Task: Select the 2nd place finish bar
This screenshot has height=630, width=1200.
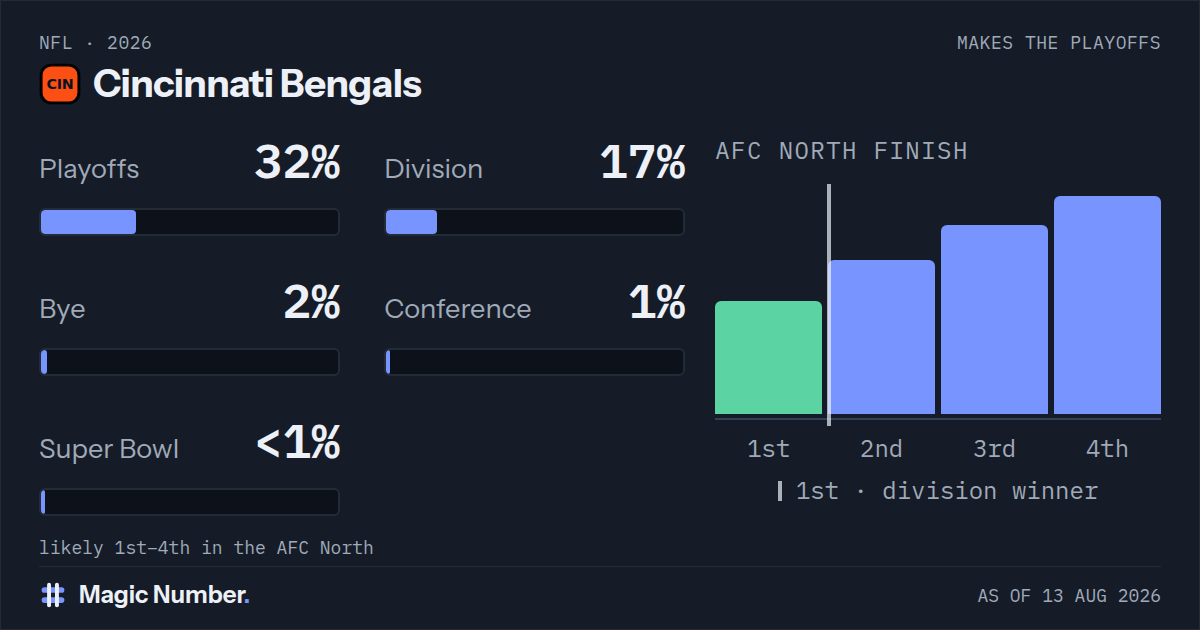Action: (x=881, y=337)
